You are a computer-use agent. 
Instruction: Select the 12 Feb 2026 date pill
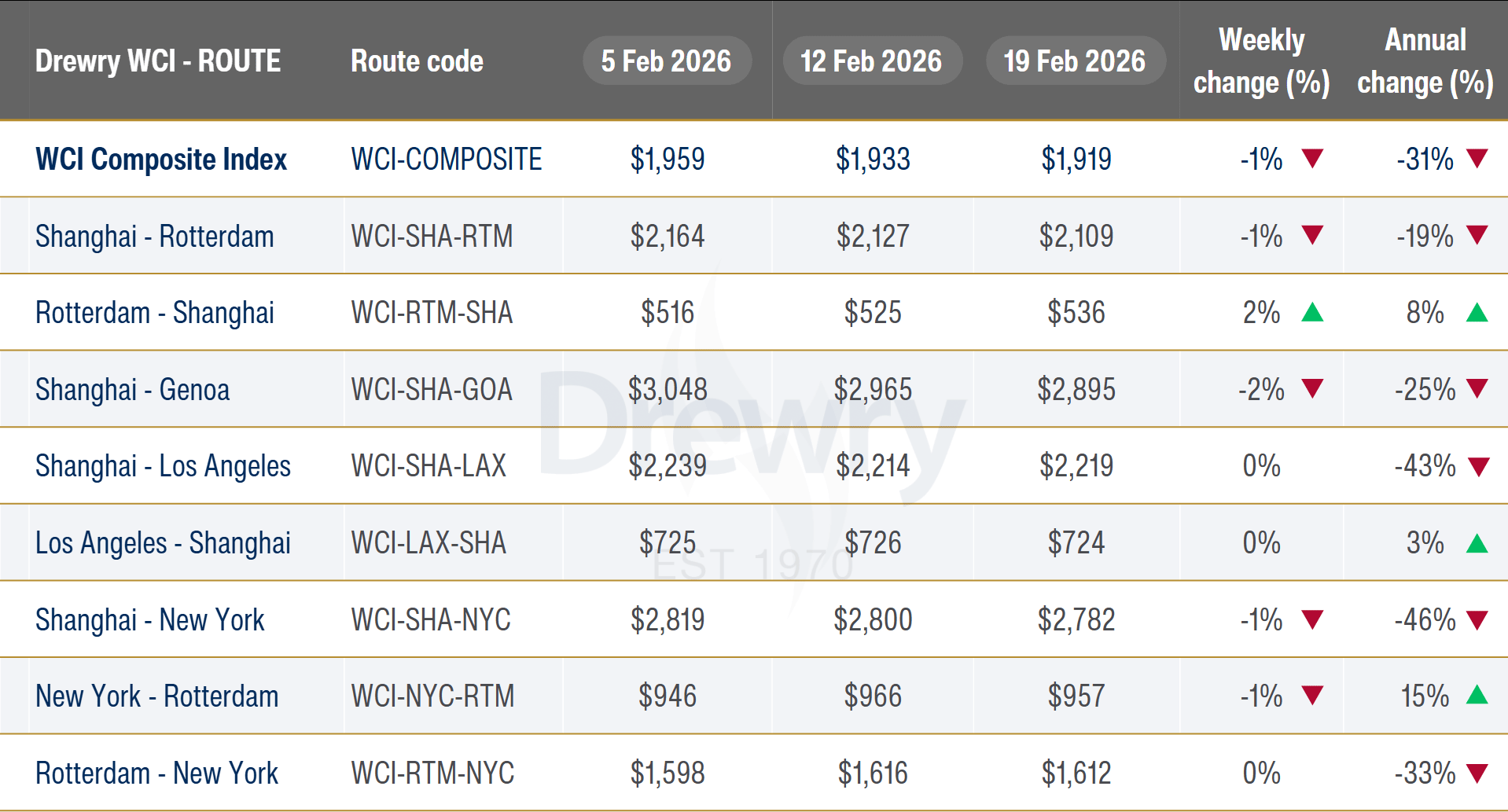click(871, 61)
